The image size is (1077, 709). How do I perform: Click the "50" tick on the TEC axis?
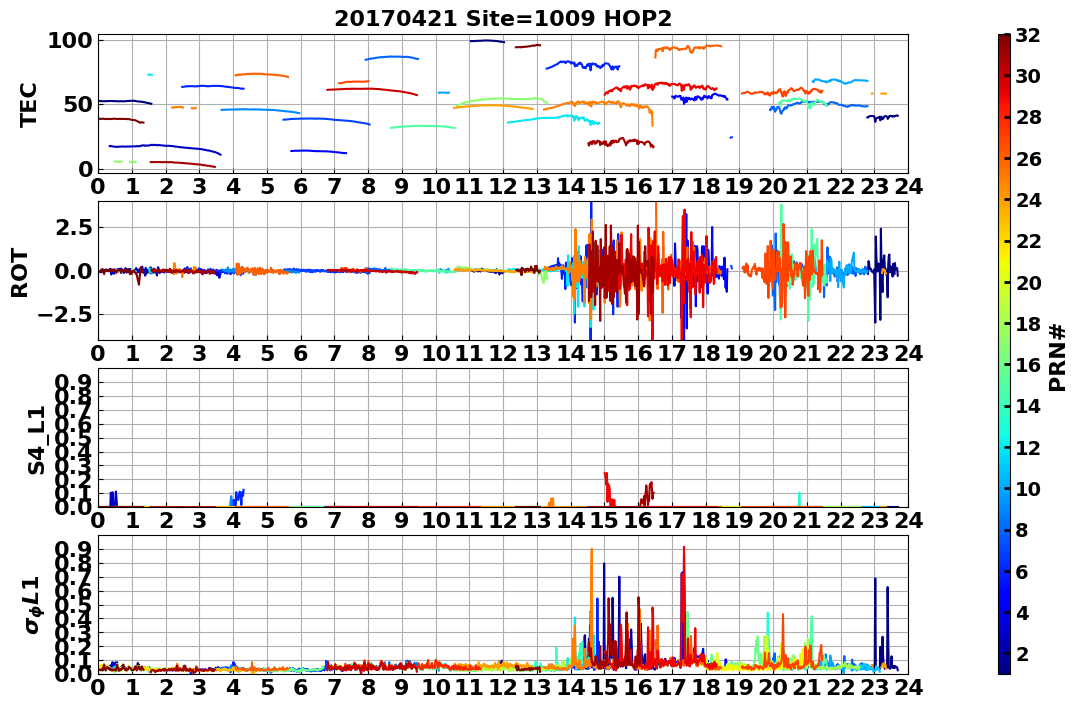click(x=77, y=104)
